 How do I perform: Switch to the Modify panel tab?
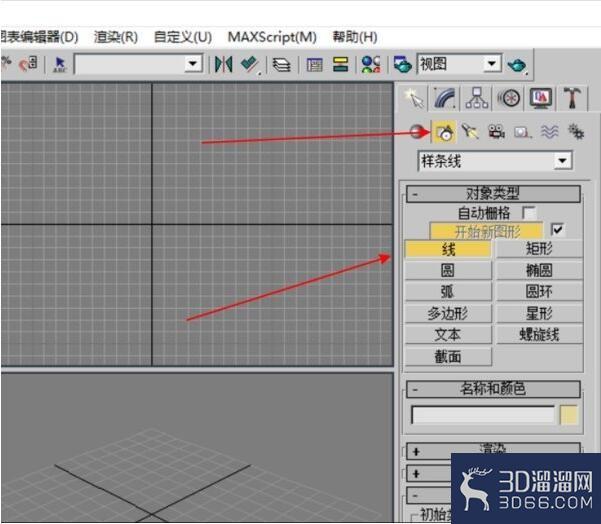445,98
